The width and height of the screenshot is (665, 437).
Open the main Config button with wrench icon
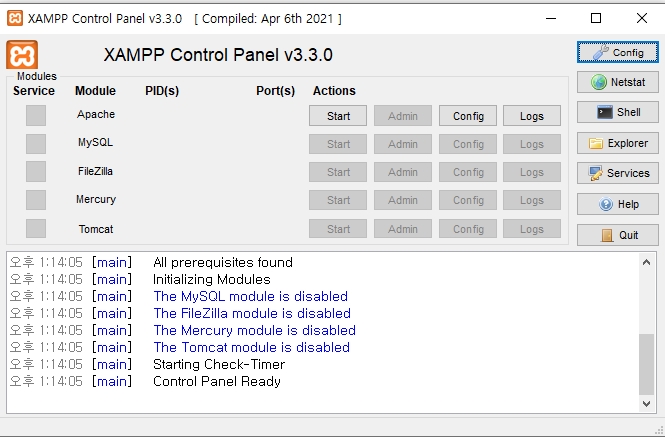point(618,52)
